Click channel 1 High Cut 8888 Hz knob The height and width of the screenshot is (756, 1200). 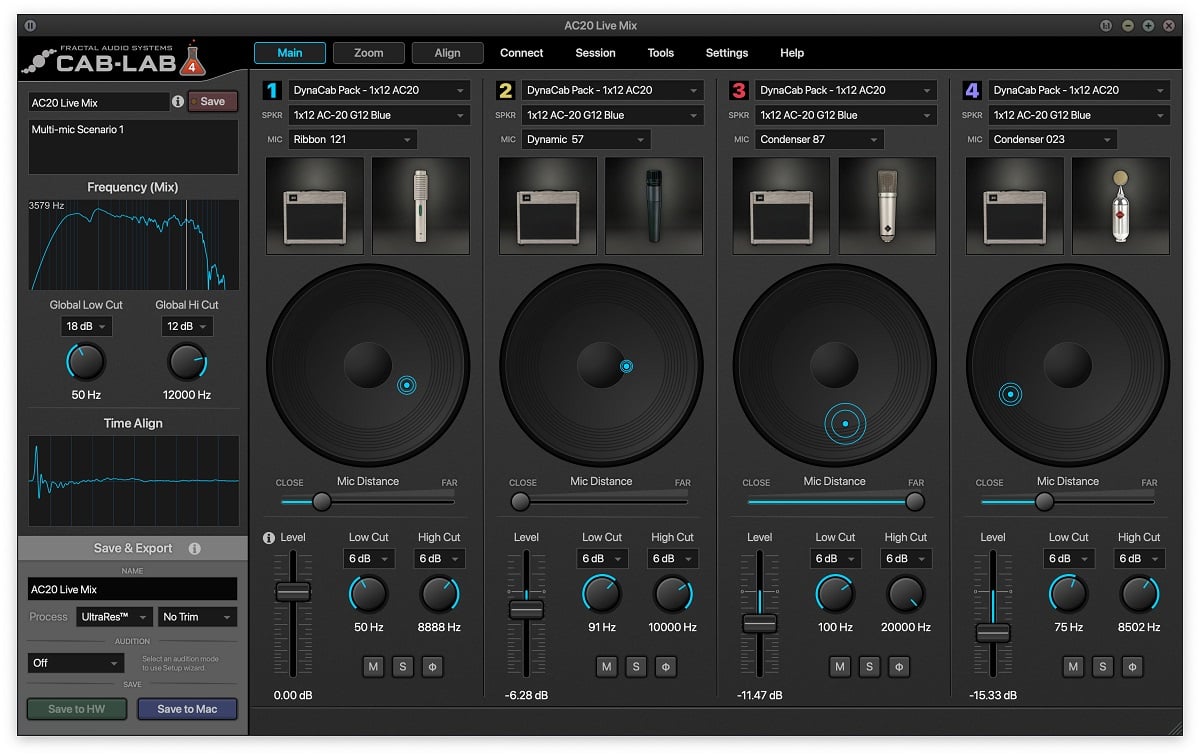pos(439,595)
